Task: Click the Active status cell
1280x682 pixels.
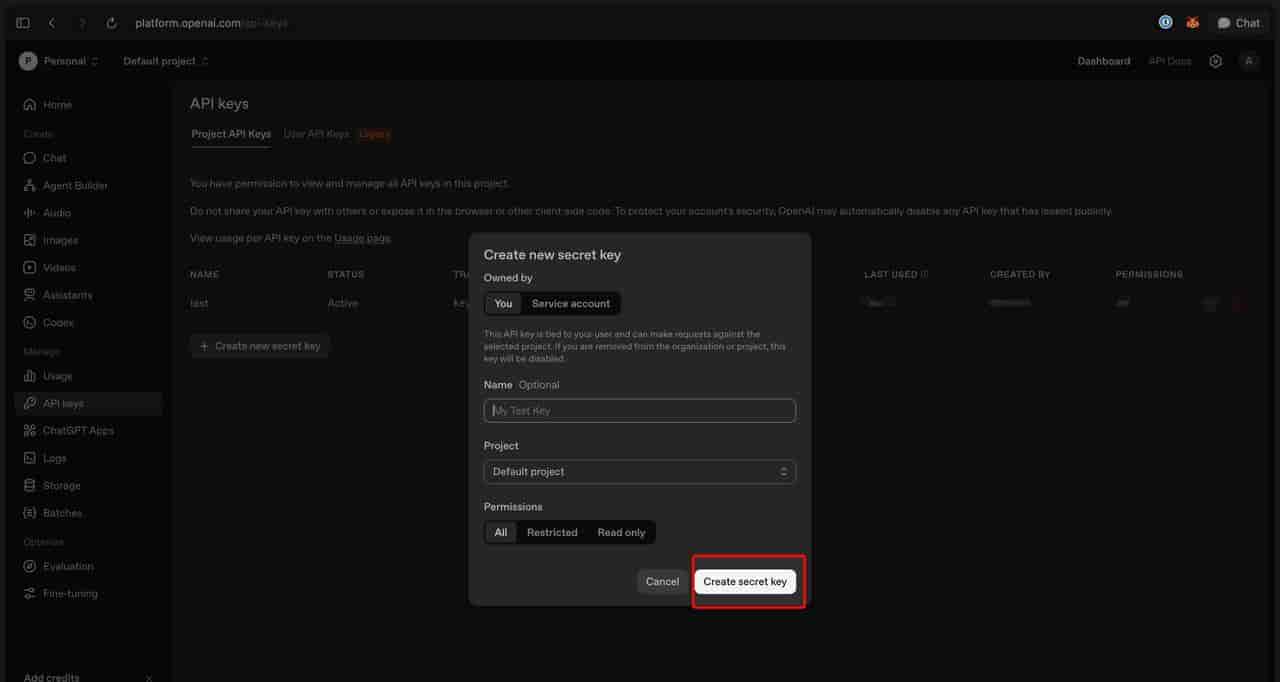Action: 342,303
